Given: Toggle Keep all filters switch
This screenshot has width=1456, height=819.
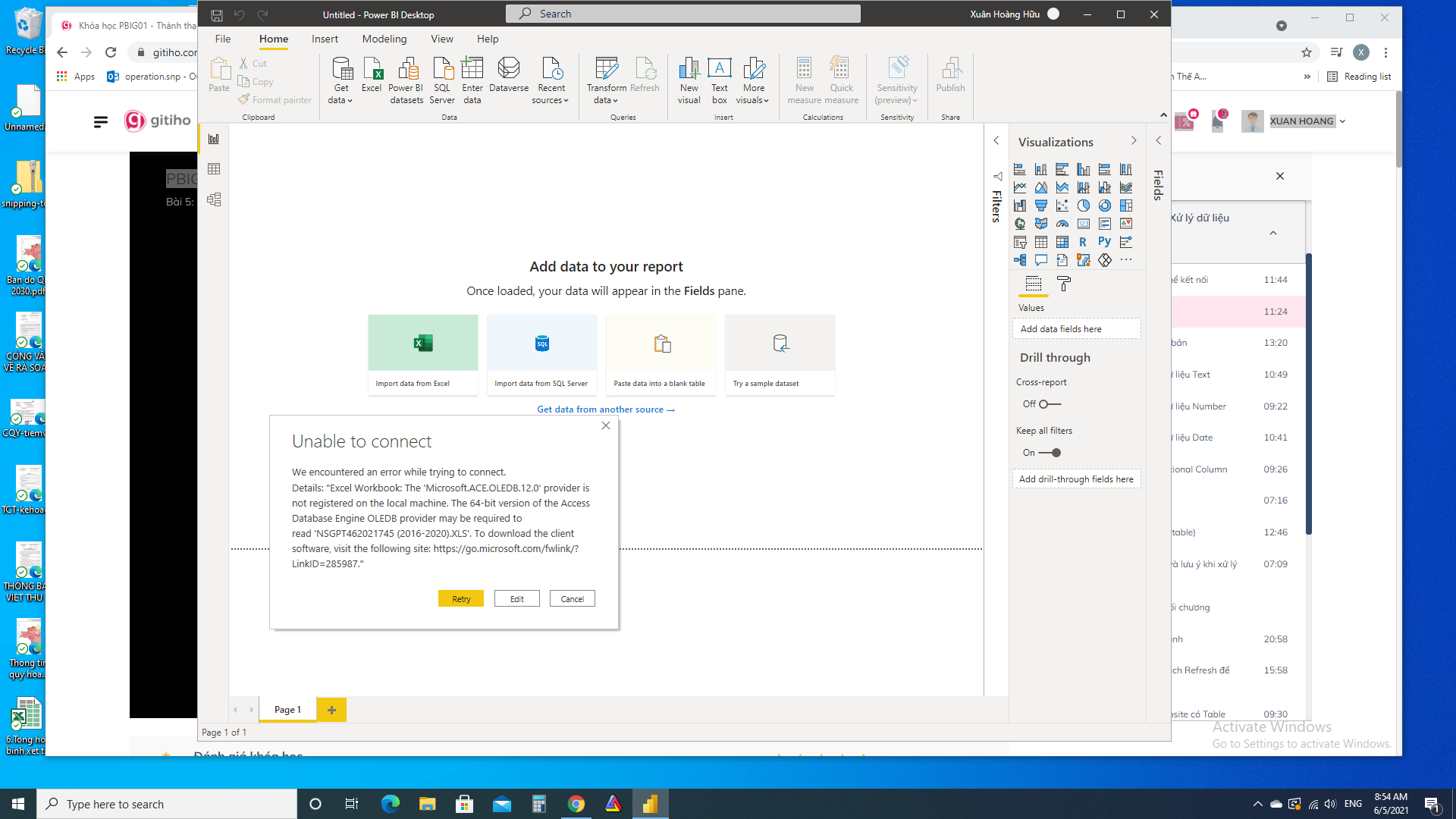Looking at the screenshot, I should [x=1050, y=453].
